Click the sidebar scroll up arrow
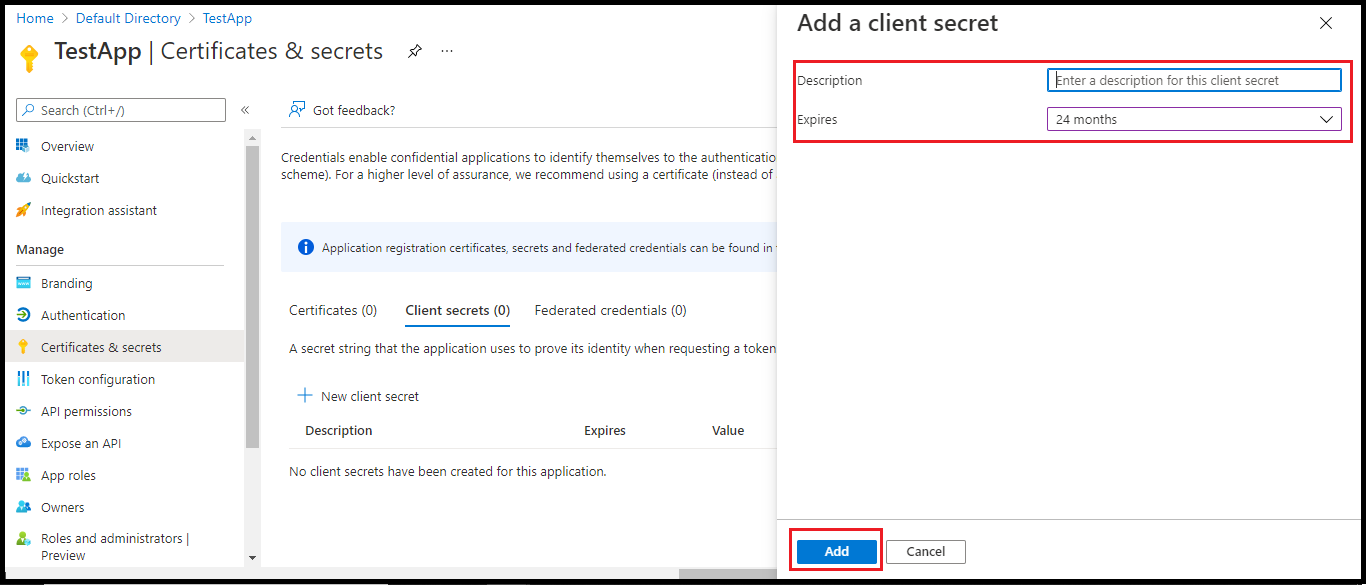 (252, 137)
